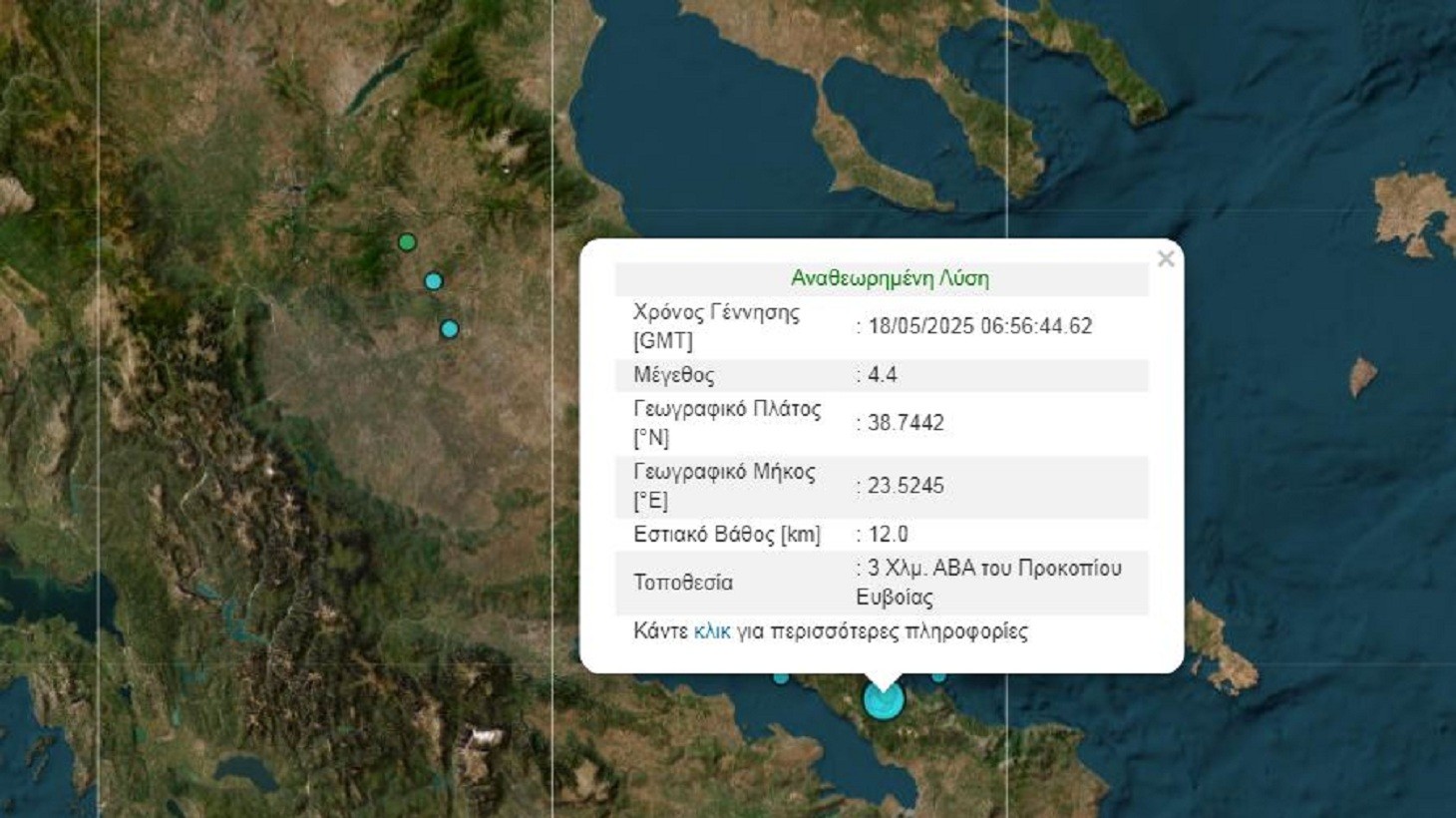Click the cyan marker directly below the green one
The height and width of the screenshot is (818, 1456).
pyautogui.click(x=433, y=281)
